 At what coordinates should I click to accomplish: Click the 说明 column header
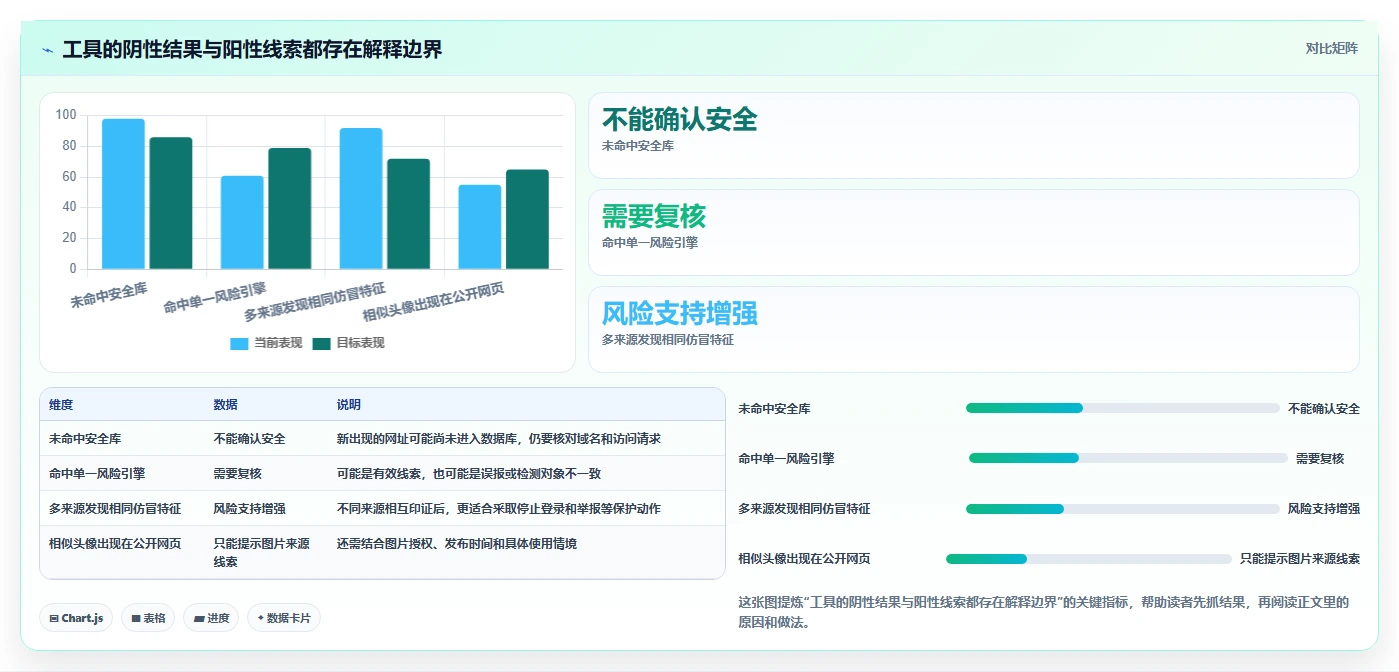coord(349,405)
